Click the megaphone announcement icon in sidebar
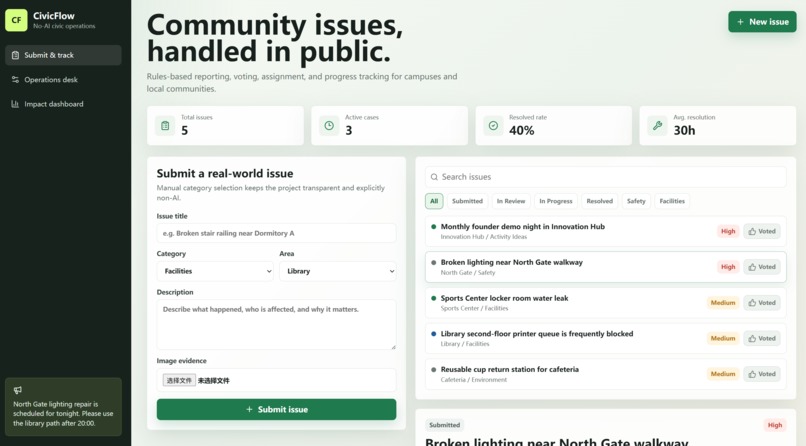806x446 pixels. coord(18,390)
